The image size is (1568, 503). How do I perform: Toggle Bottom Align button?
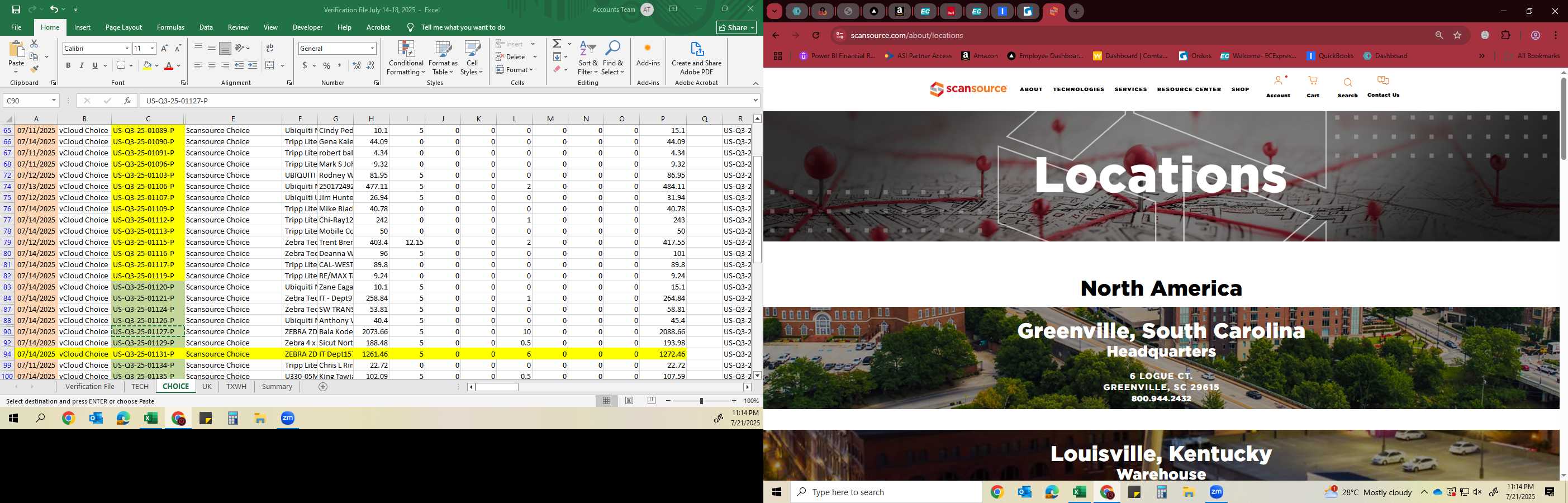coord(225,48)
